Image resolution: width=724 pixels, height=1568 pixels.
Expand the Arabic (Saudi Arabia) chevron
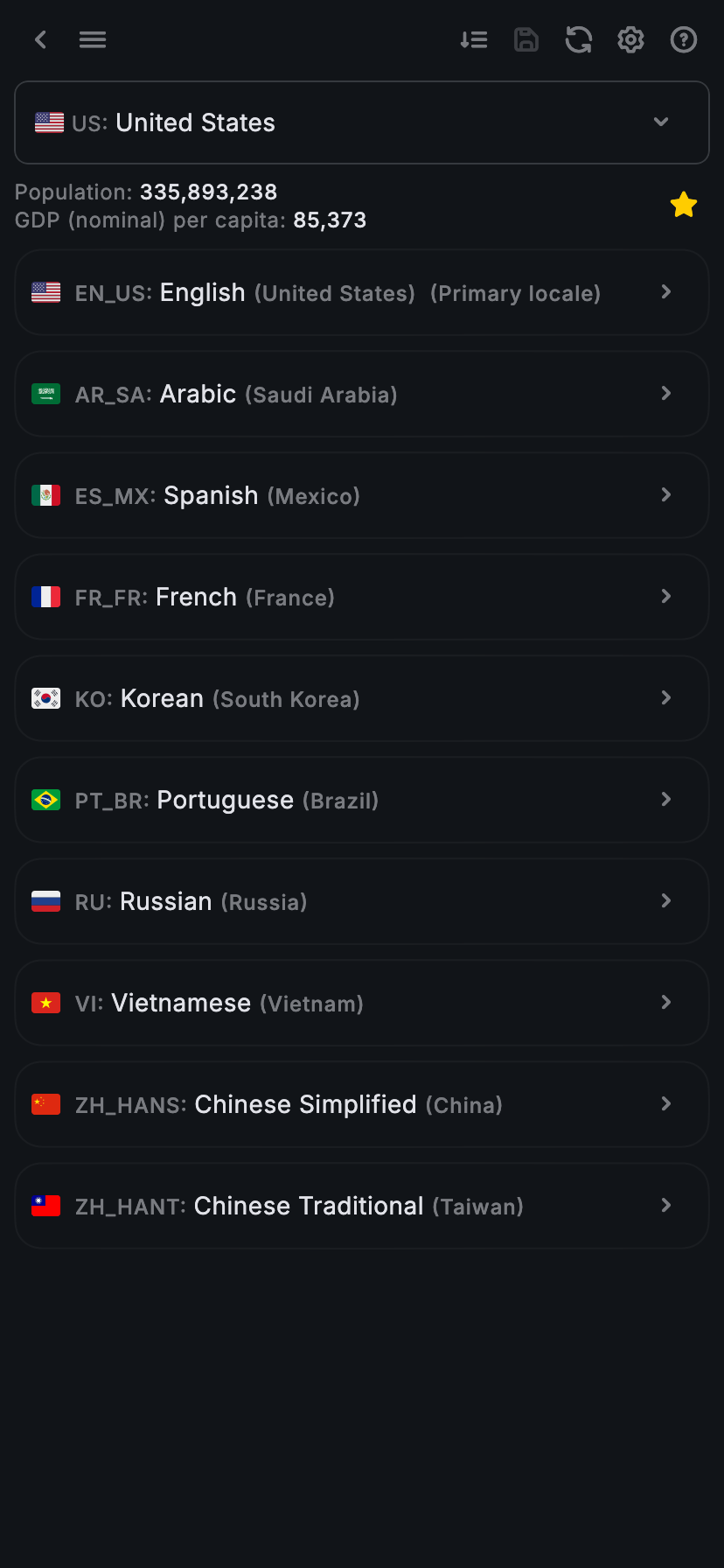[x=666, y=394]
